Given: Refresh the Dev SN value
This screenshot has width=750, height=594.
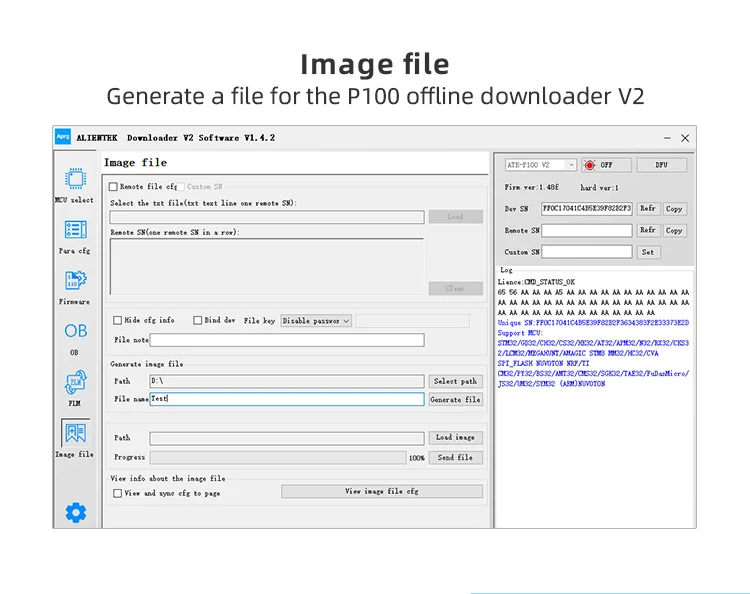Looking at the screenshot, I should (x=648, y=209).
